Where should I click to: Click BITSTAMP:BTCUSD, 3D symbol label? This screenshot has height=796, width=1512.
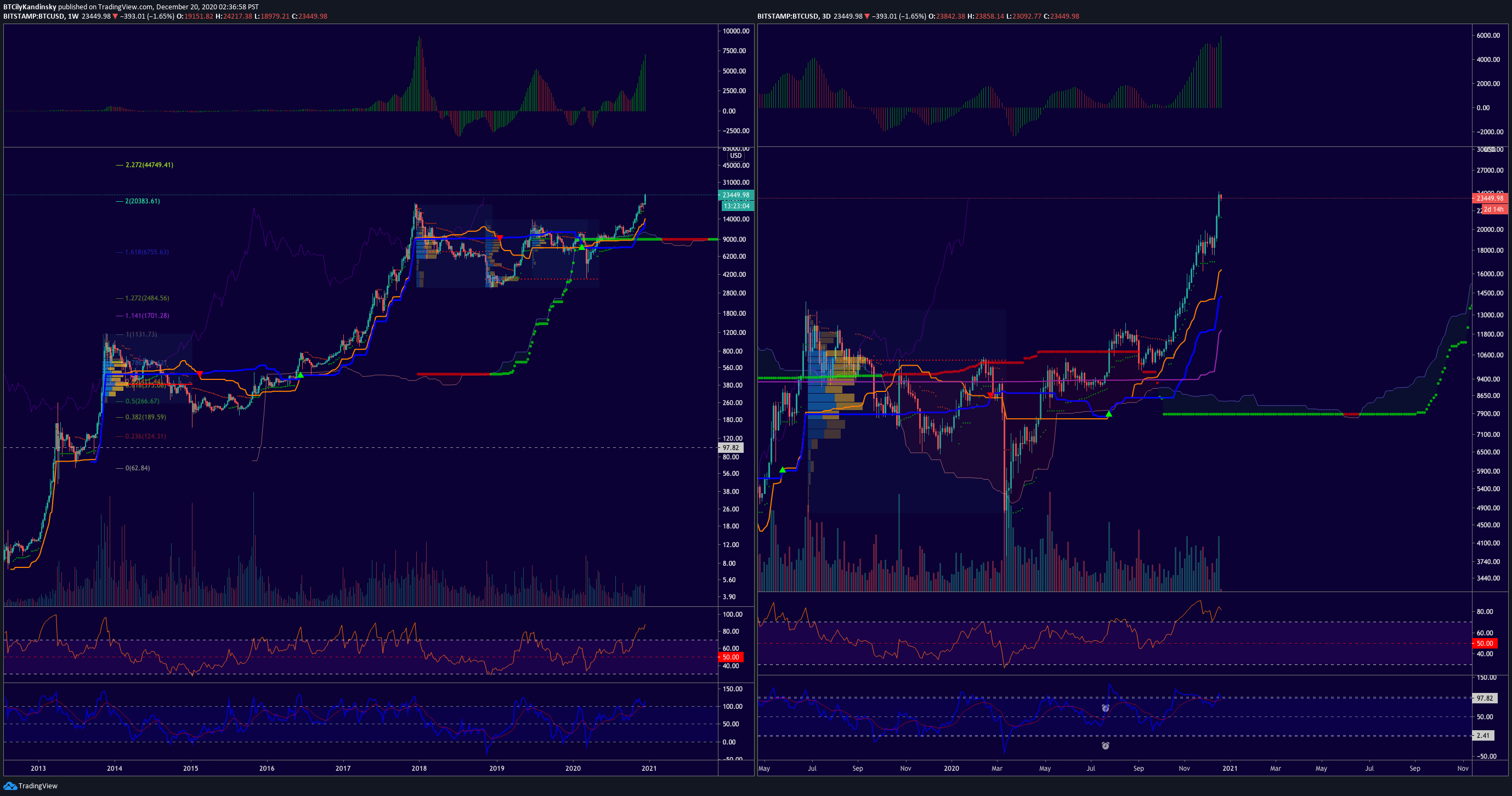(x=794, y=16)
